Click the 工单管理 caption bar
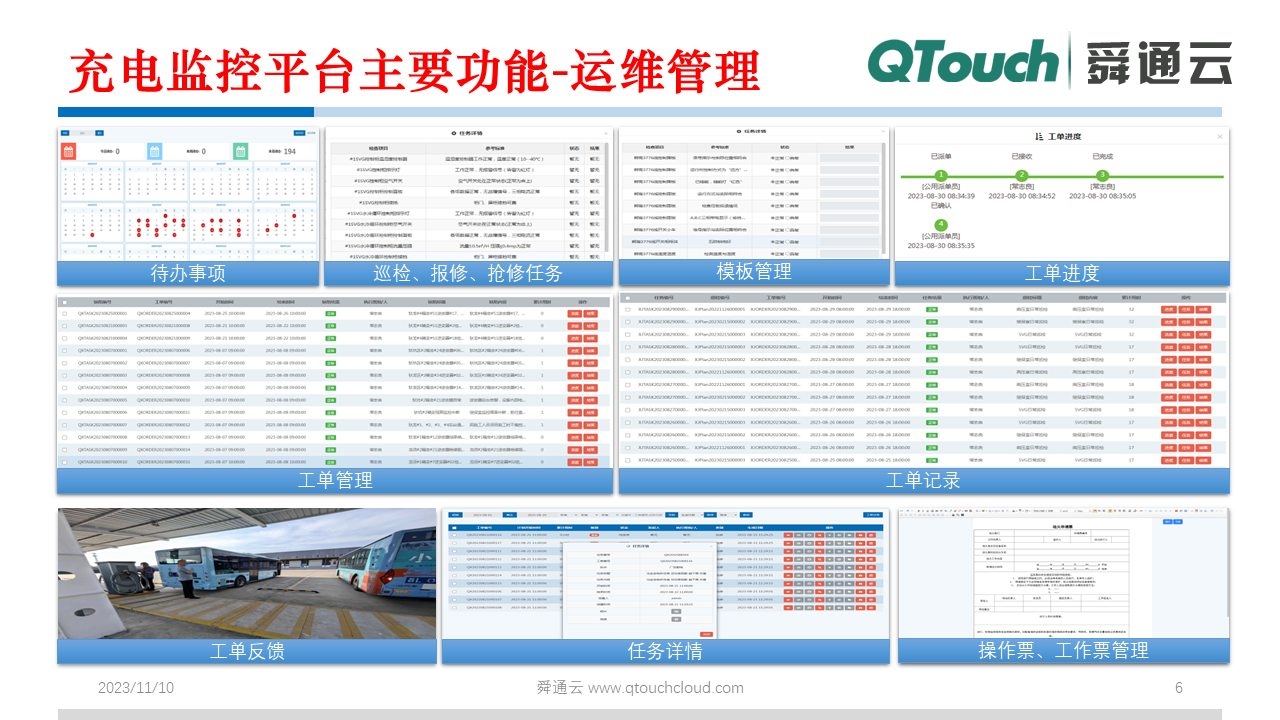 (335, 480)
